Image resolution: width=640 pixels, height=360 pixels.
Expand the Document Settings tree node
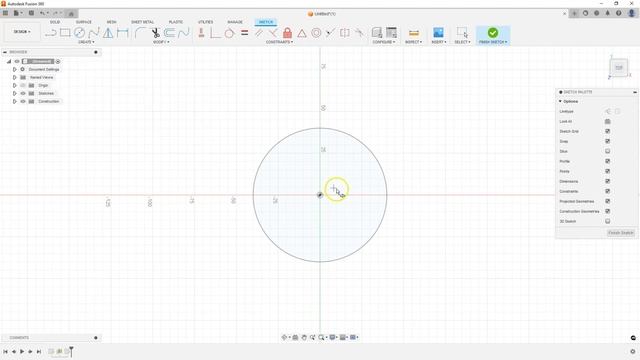[15, 69]
